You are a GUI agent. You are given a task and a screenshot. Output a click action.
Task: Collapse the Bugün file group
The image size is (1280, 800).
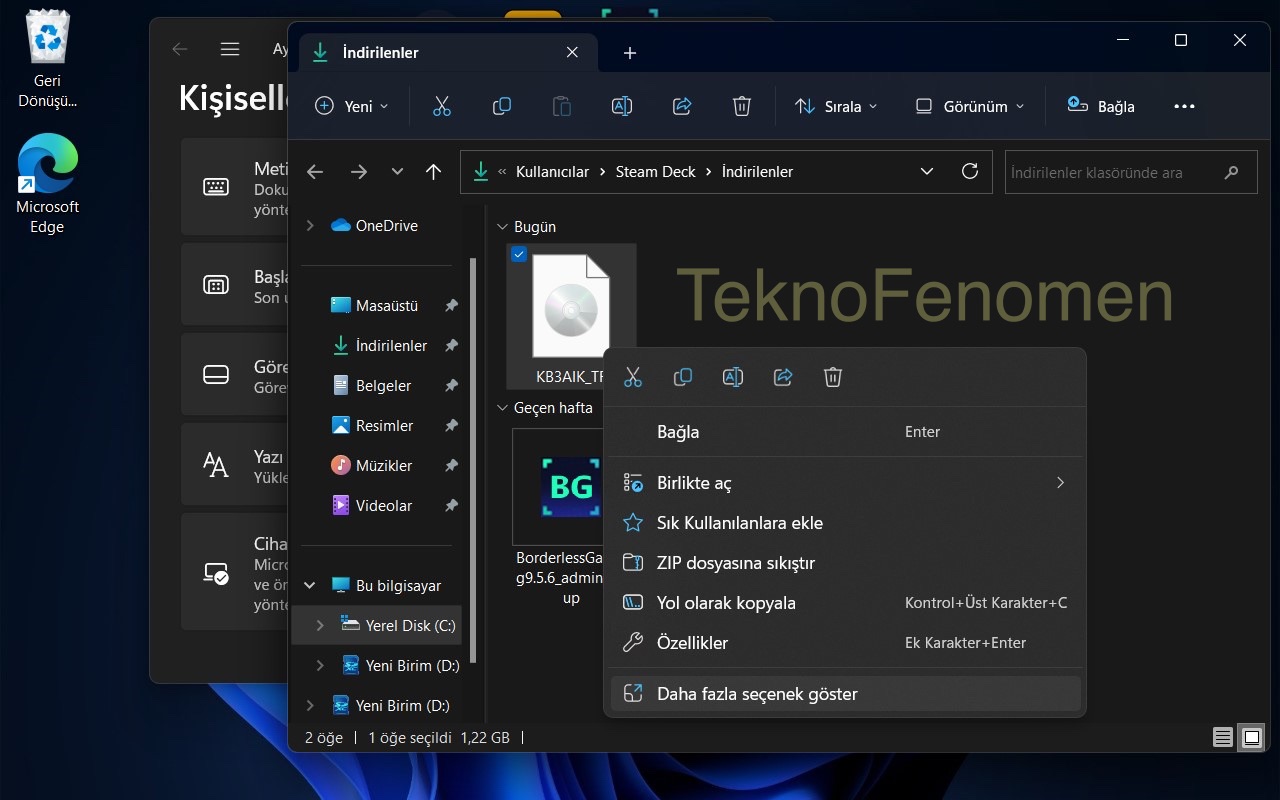pyautogui.click(x=502, y=228)
